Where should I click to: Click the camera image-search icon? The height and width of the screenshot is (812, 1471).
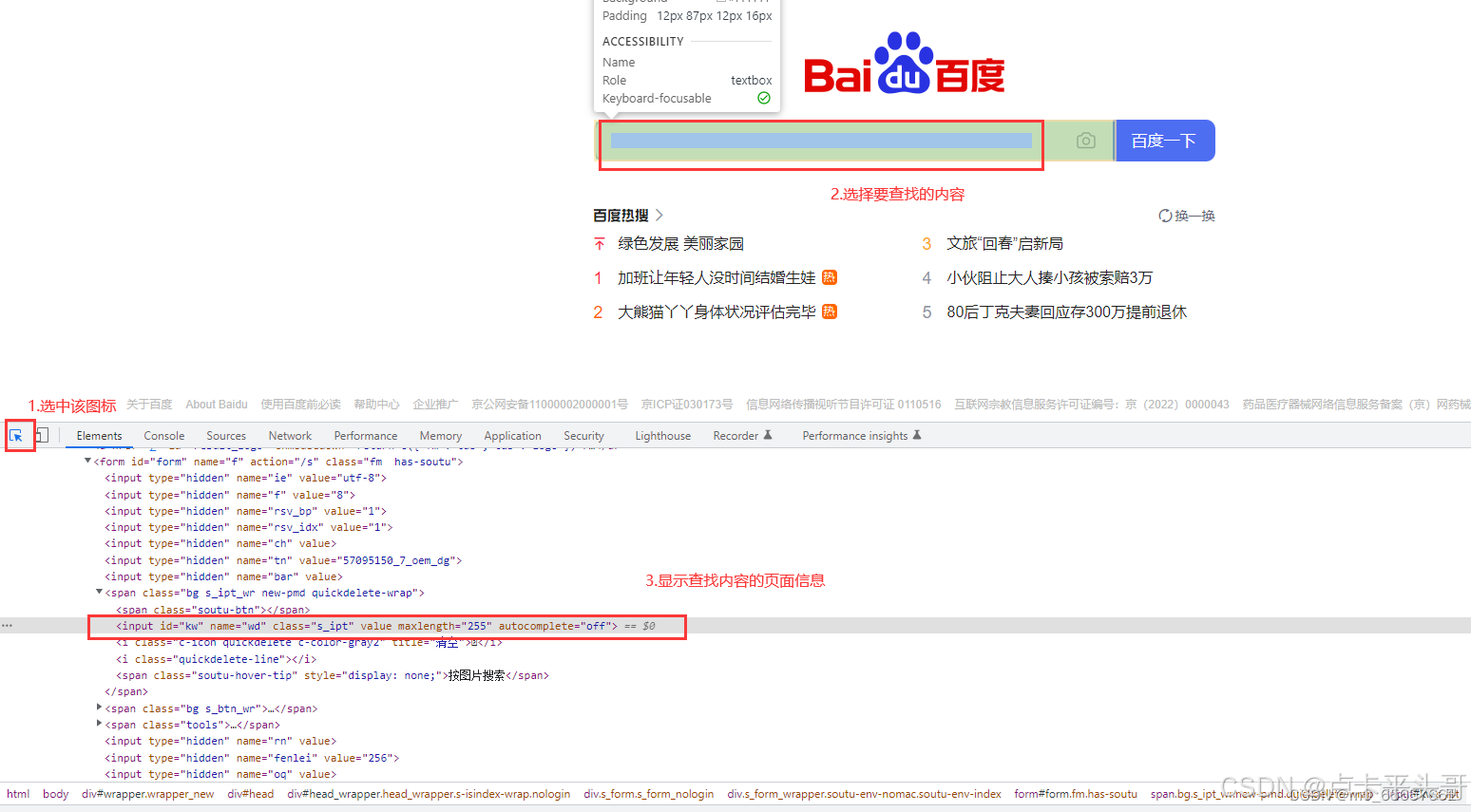[x=1086, y=141]
